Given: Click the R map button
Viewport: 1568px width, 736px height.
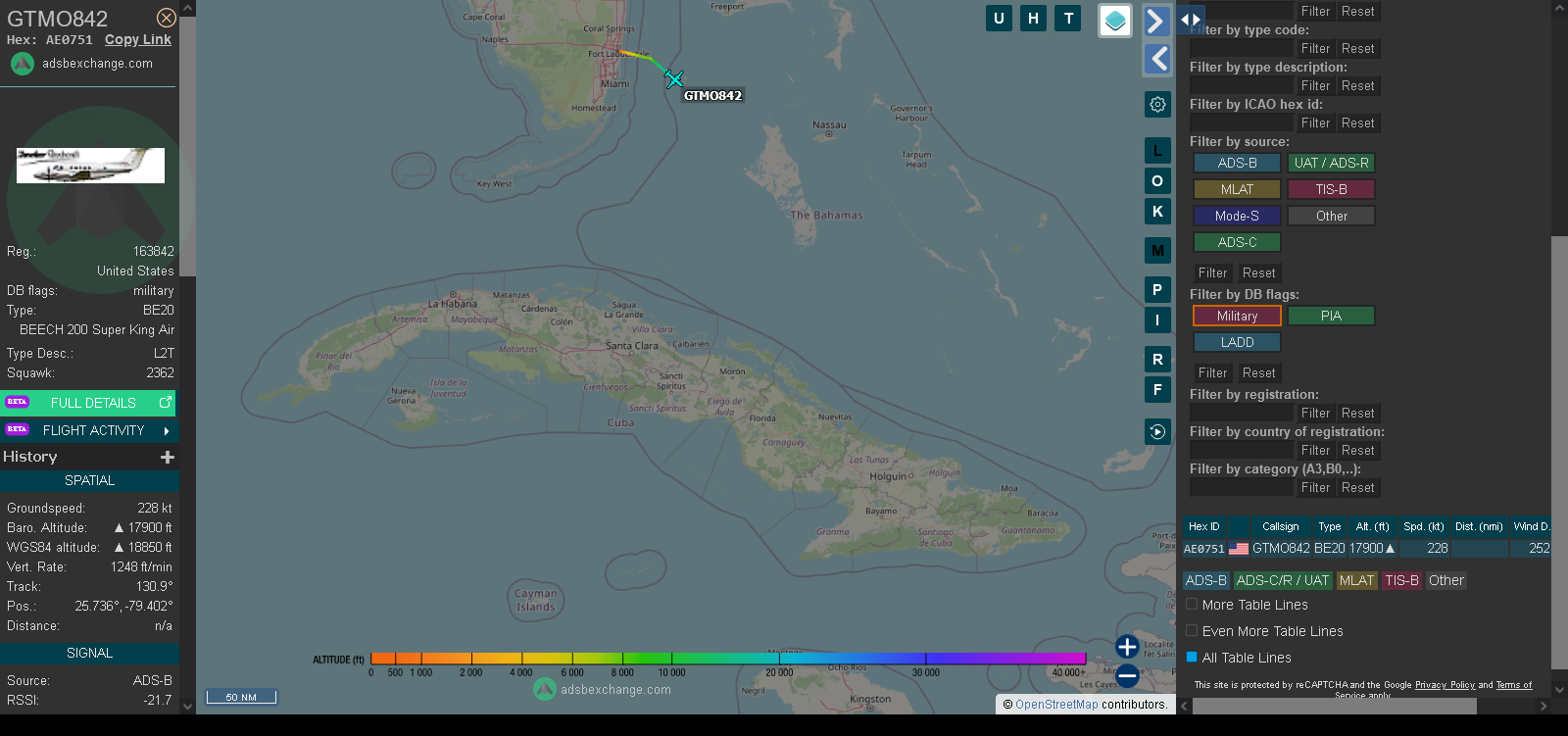Looking at the screenshot, I should pyautogui.click(x=1157, y=360).
